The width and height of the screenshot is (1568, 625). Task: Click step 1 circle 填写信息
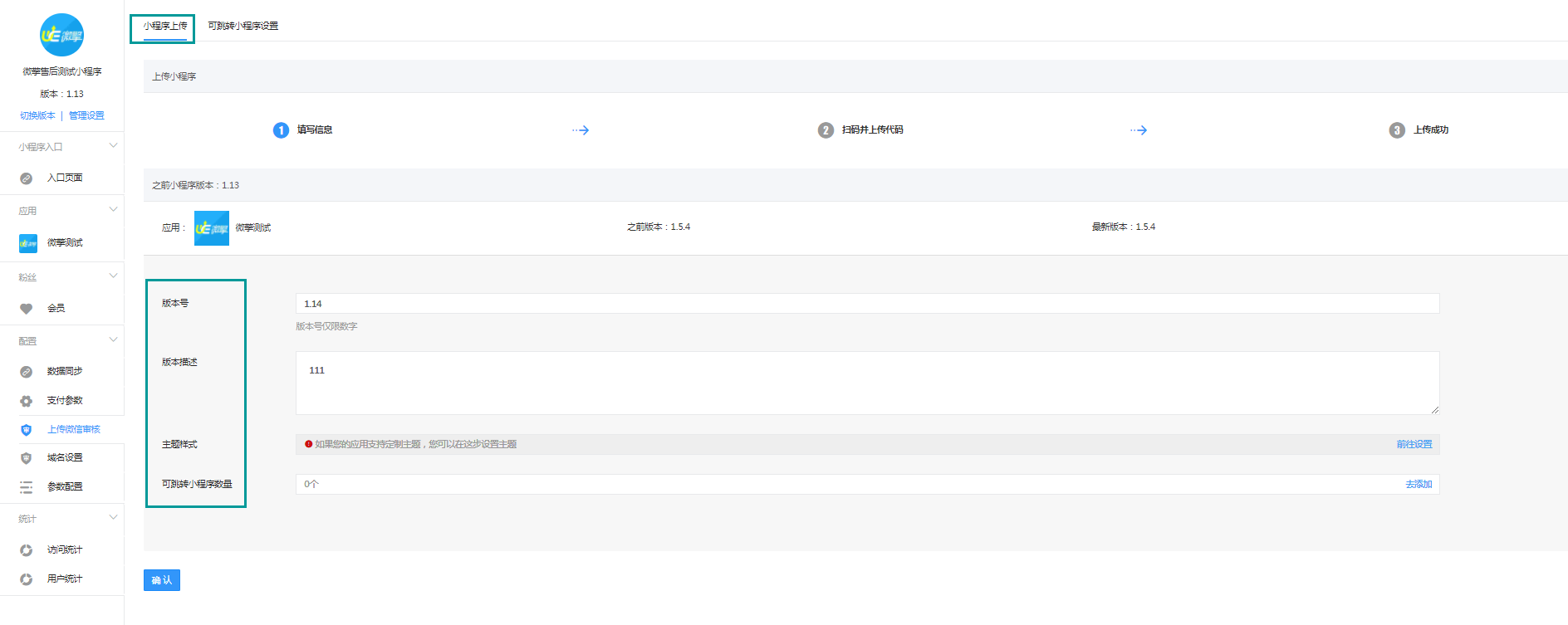[x=281, y=130]
